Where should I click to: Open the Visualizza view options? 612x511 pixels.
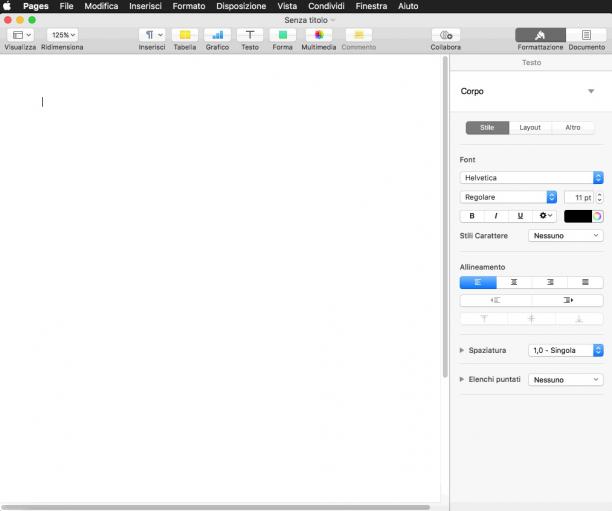(21, 35)
